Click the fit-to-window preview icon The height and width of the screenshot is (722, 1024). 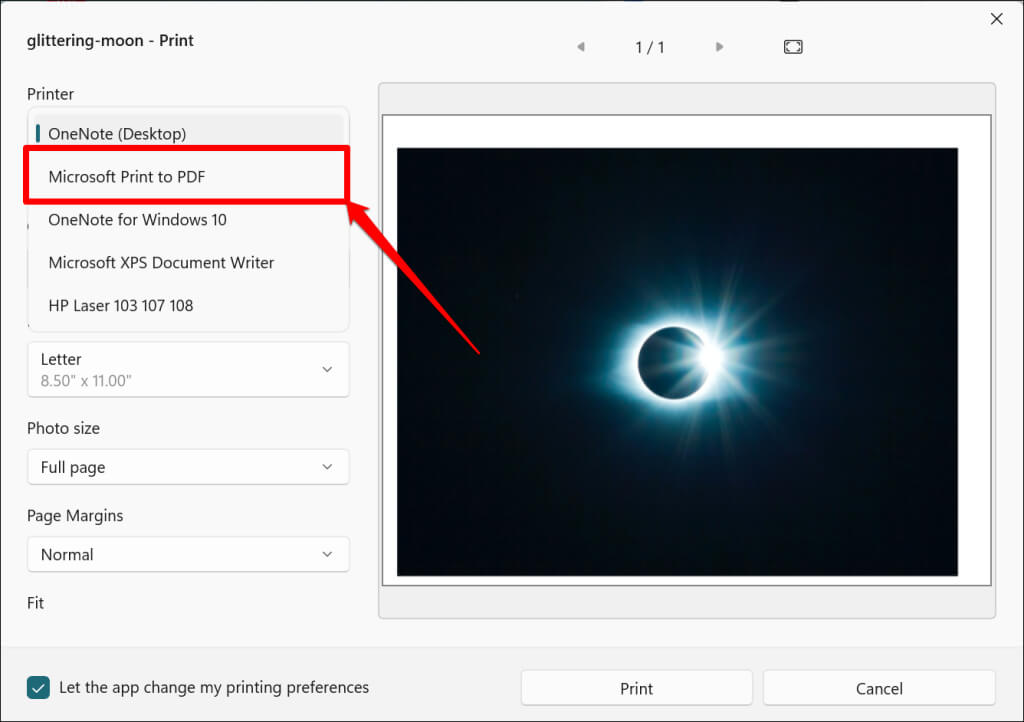pos(793,47)
